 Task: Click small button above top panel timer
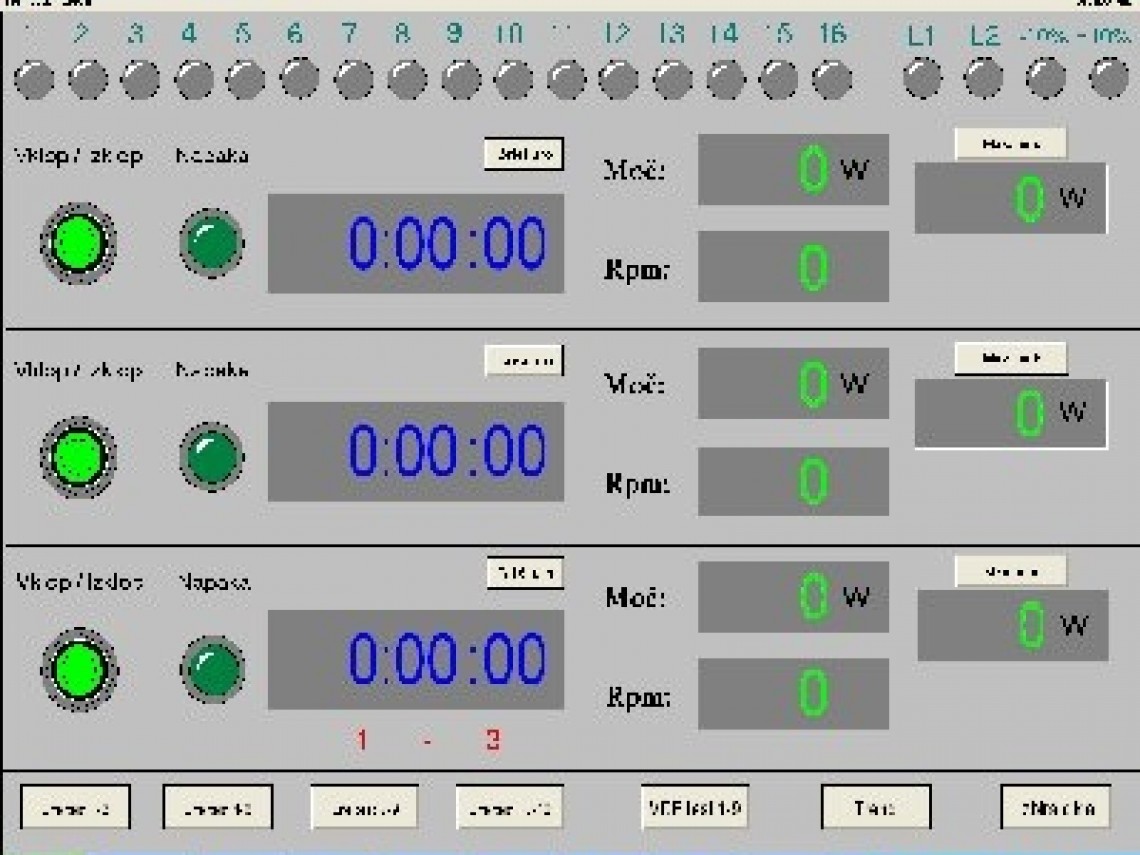(x=524, y=154)
